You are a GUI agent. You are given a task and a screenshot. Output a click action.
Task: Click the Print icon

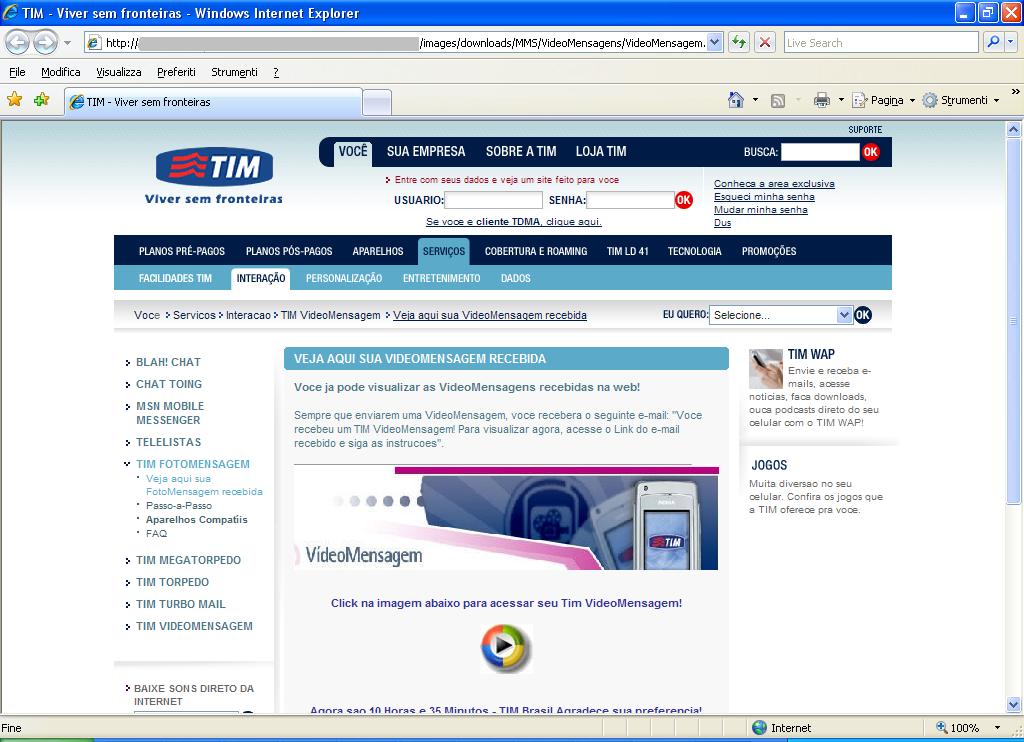tap(822, 100)
